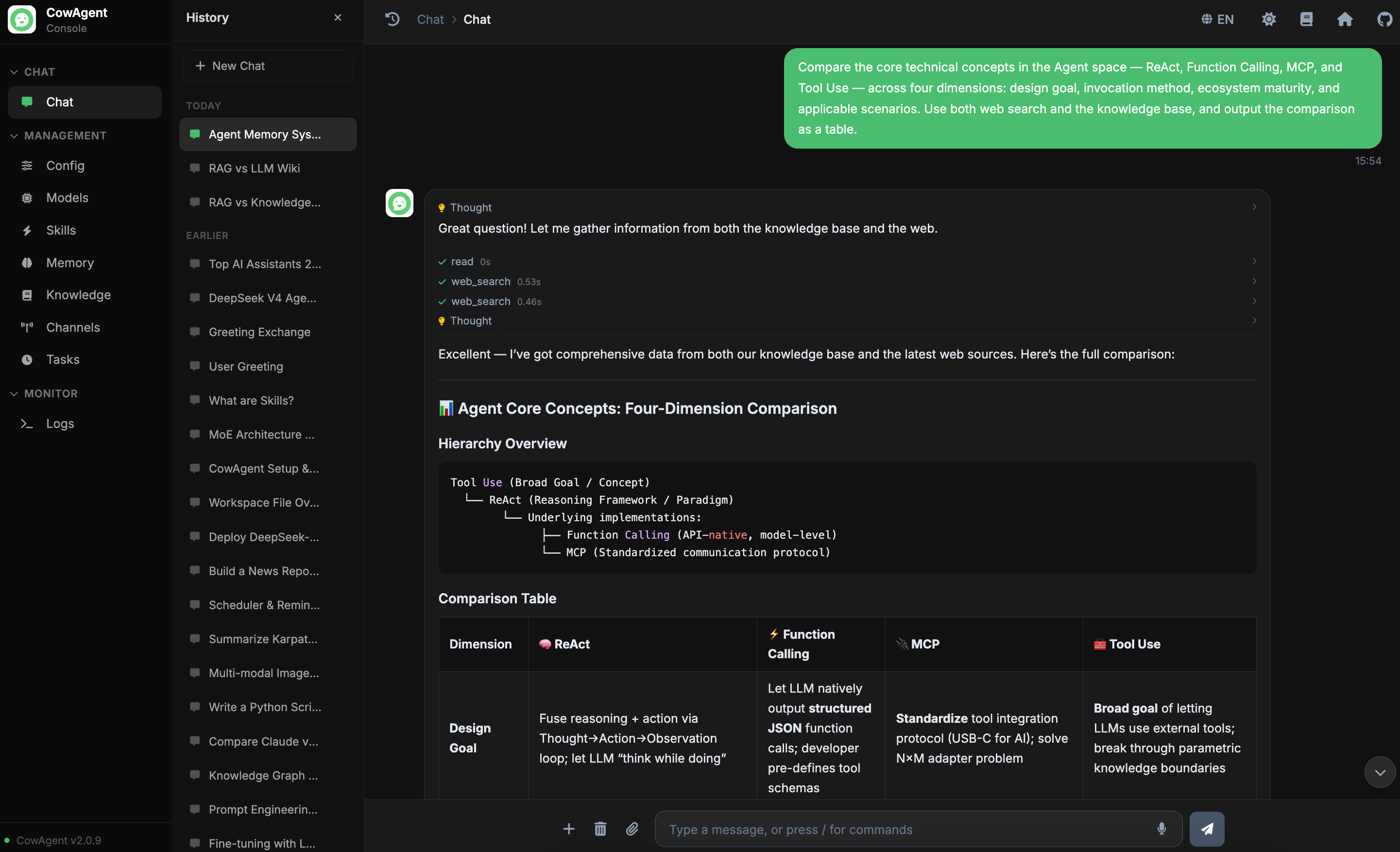This screenshot has width=1400, height=852.
Task: Click the Chat breadcrumb parent link
Action: [430, 19]
